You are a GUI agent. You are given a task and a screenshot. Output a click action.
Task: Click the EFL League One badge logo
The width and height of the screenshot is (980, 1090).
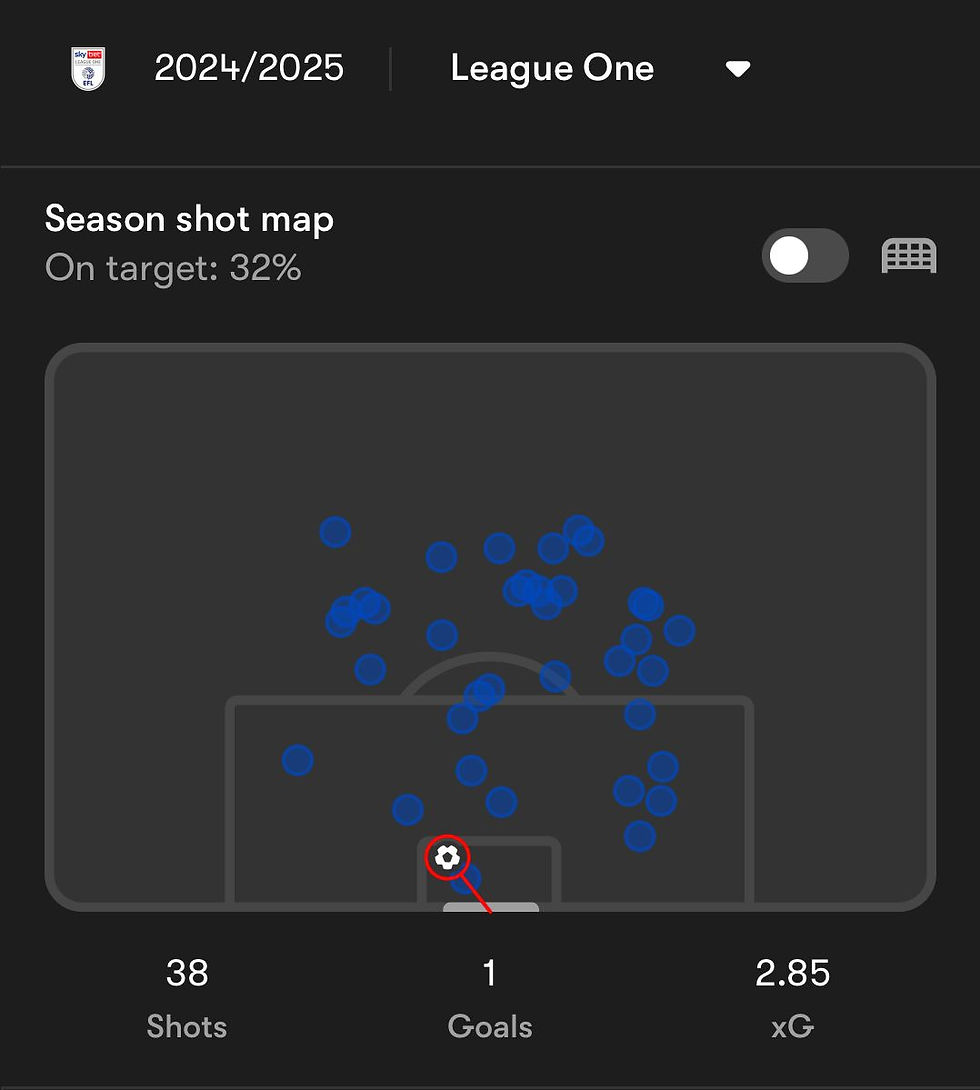point(89,69)
